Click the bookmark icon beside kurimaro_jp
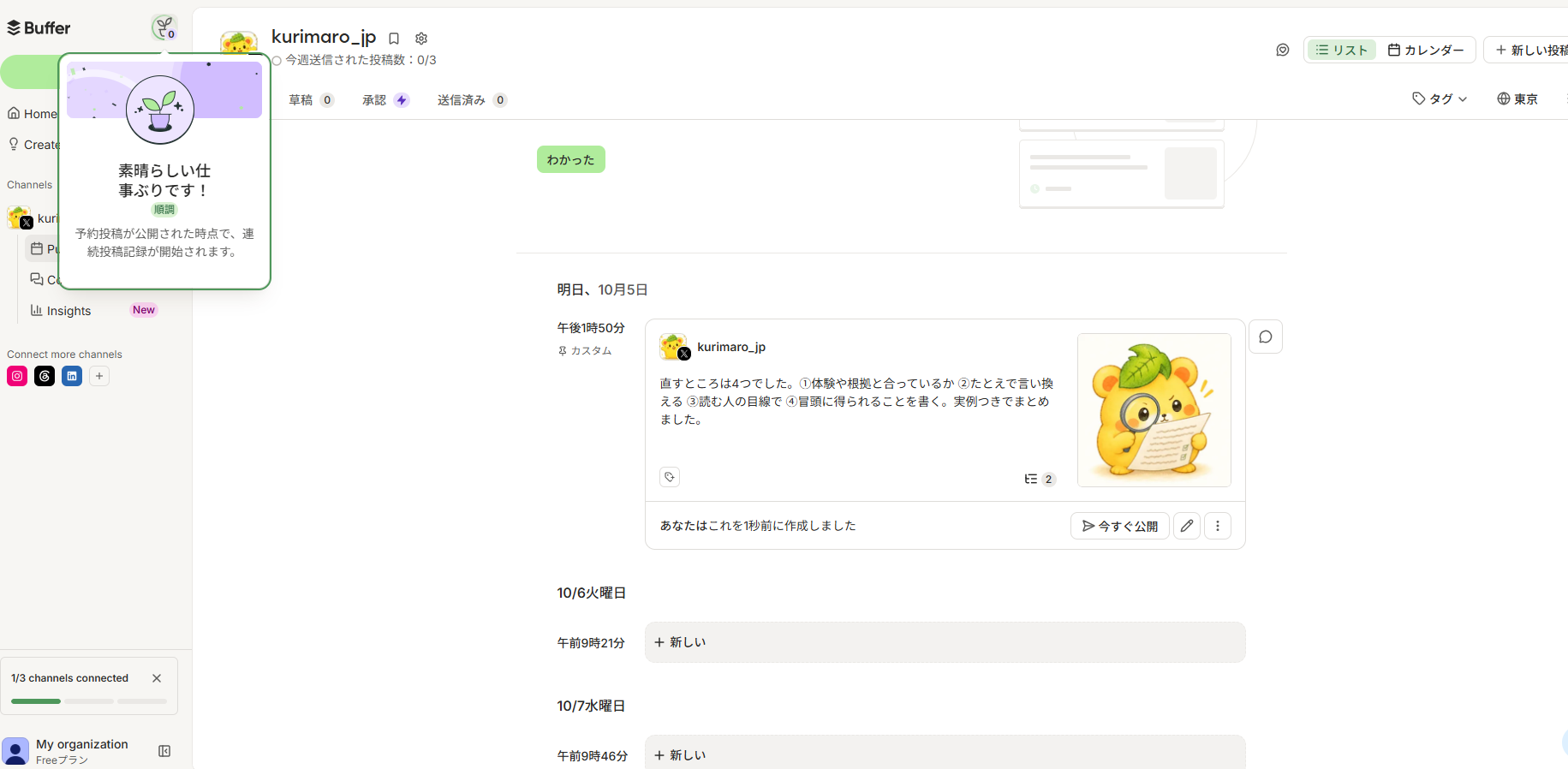The width and height of the screenshot is (1568, 769). click(x=394, y=39)
